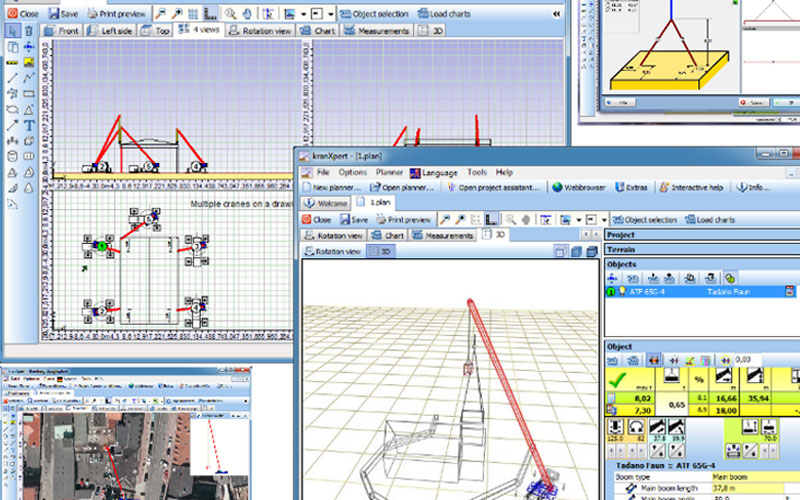Launch the Webbrowser
This screenshot has width=800, height=500.
(x=579, y=187)
